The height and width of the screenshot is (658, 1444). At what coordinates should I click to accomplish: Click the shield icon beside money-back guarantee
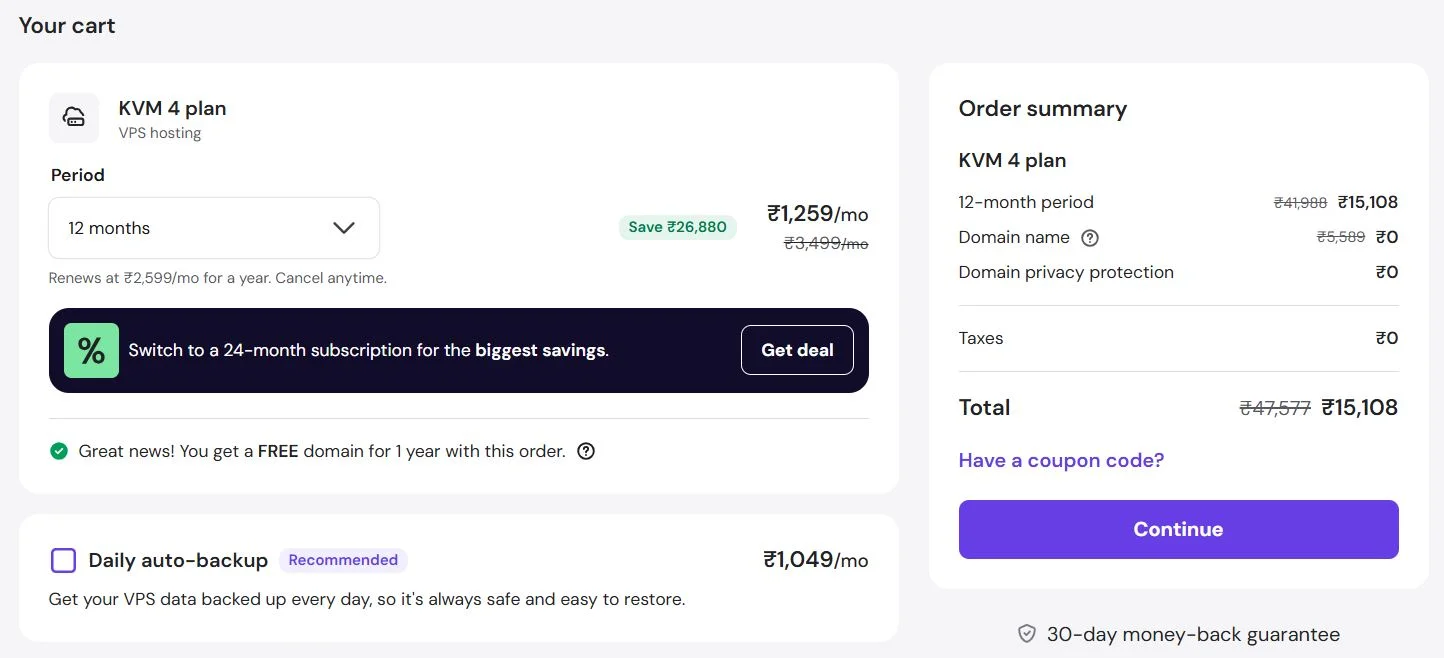(1027, 634)
